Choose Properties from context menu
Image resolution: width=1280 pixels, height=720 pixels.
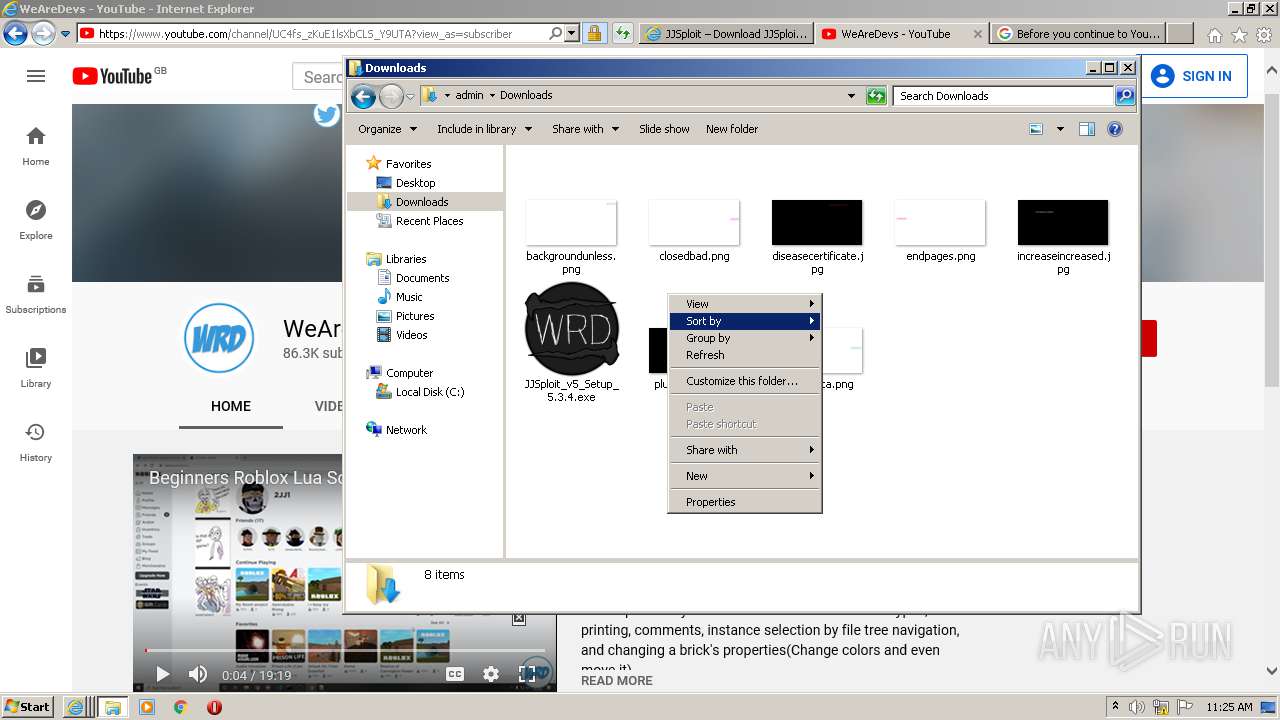tap(745, 502)
